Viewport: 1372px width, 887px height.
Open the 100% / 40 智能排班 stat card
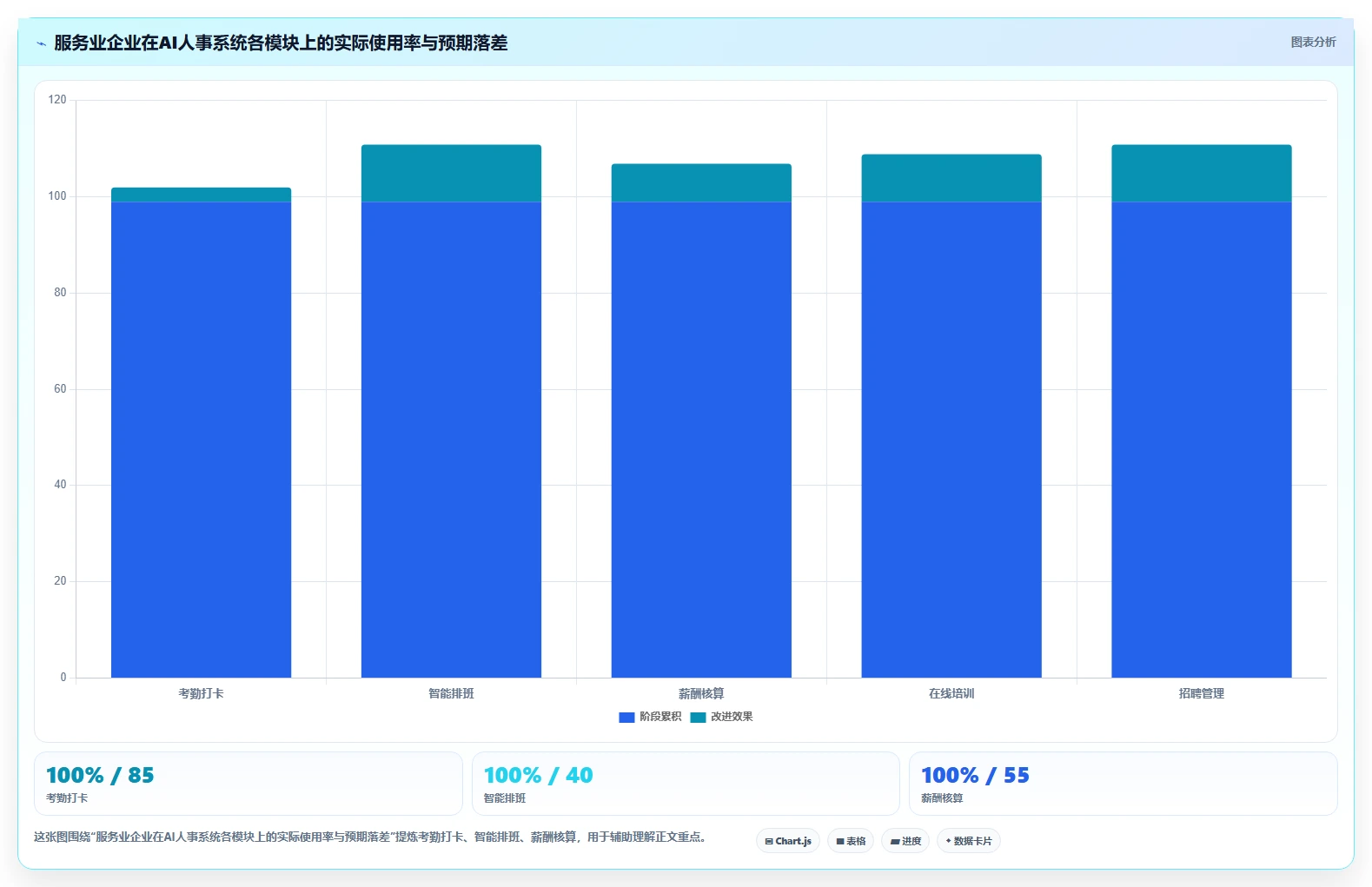tap(686, 784)
